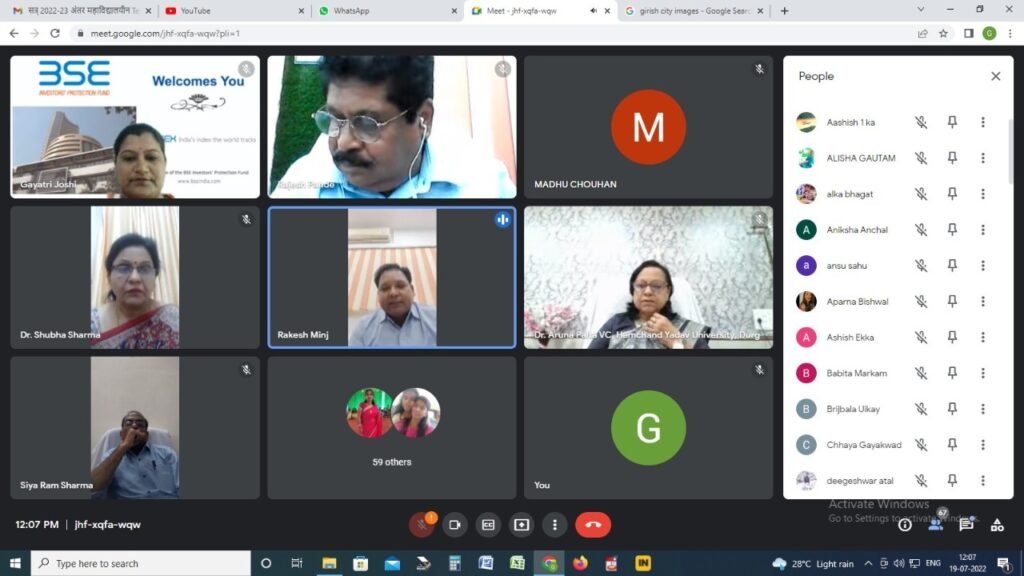Viewport: 1024px width, 576px height.
Task: Mute Chhaya Gayakwad's microphone
Action: point(921,445)
